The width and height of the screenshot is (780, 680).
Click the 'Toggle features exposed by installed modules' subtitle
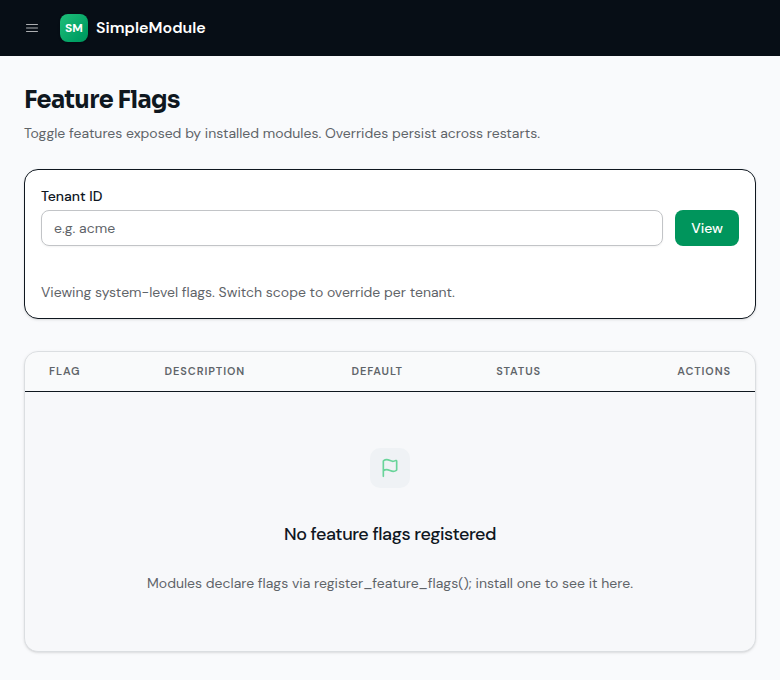[x=282, y=134]
